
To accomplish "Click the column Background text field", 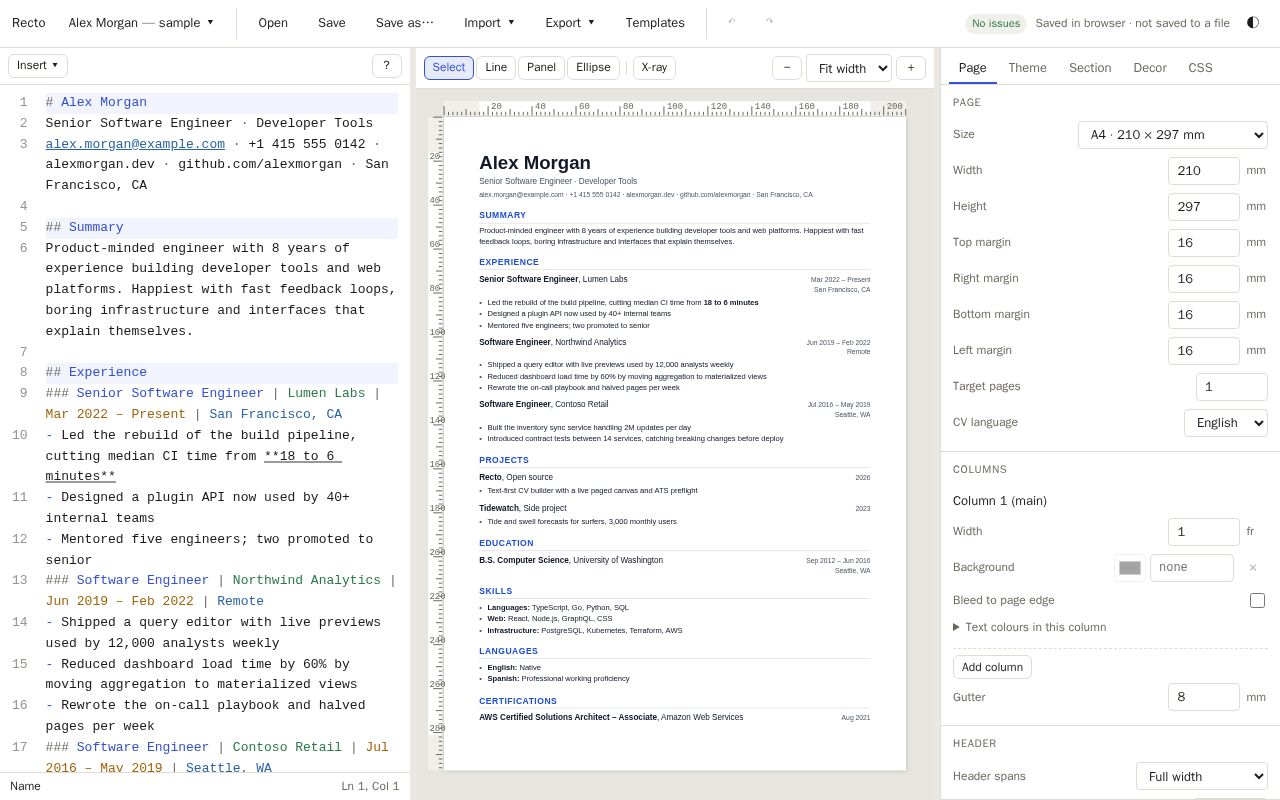I will click(x=1192, y=568).
